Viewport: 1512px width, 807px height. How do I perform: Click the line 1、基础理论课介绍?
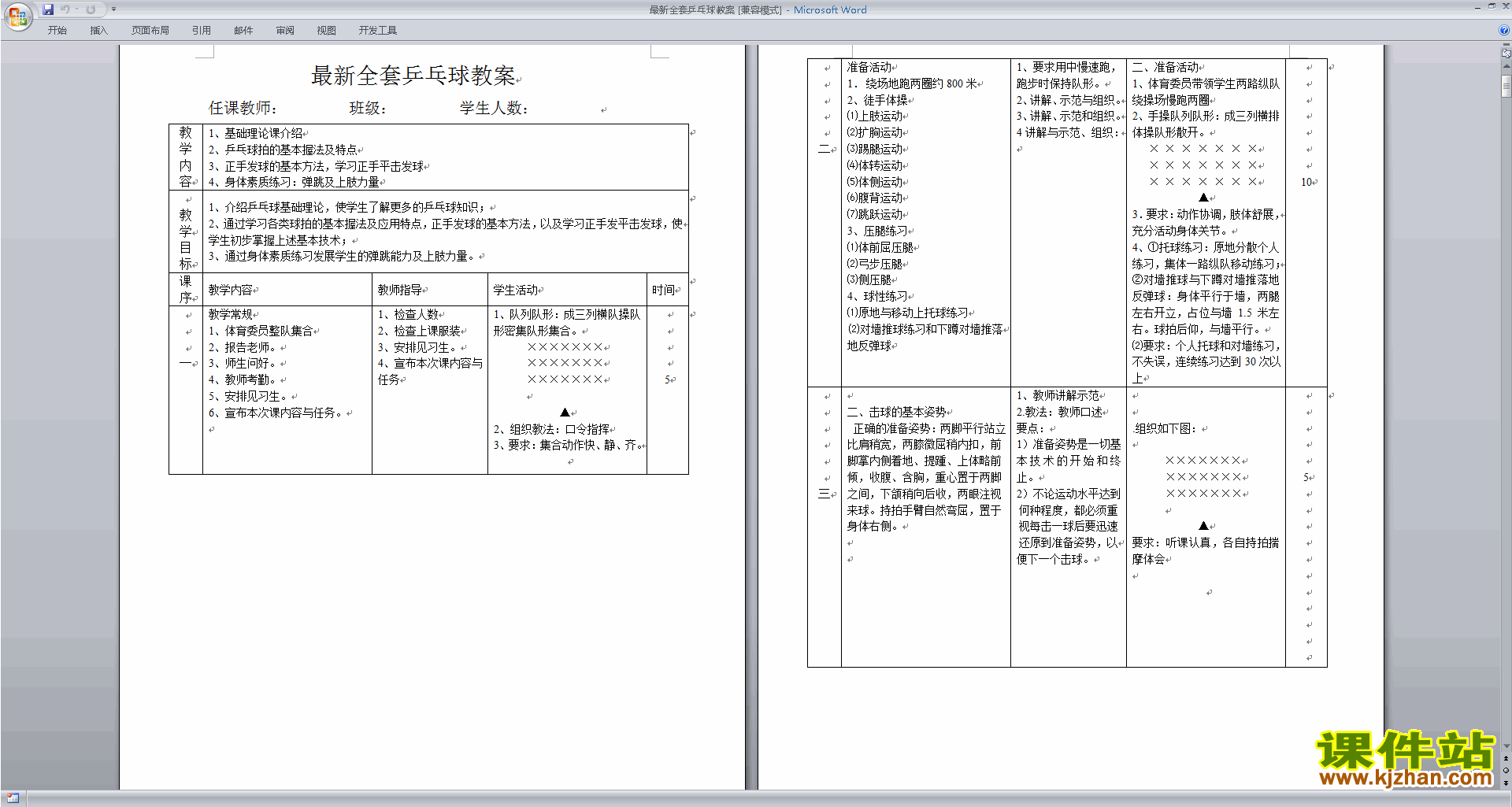(255, 133)
